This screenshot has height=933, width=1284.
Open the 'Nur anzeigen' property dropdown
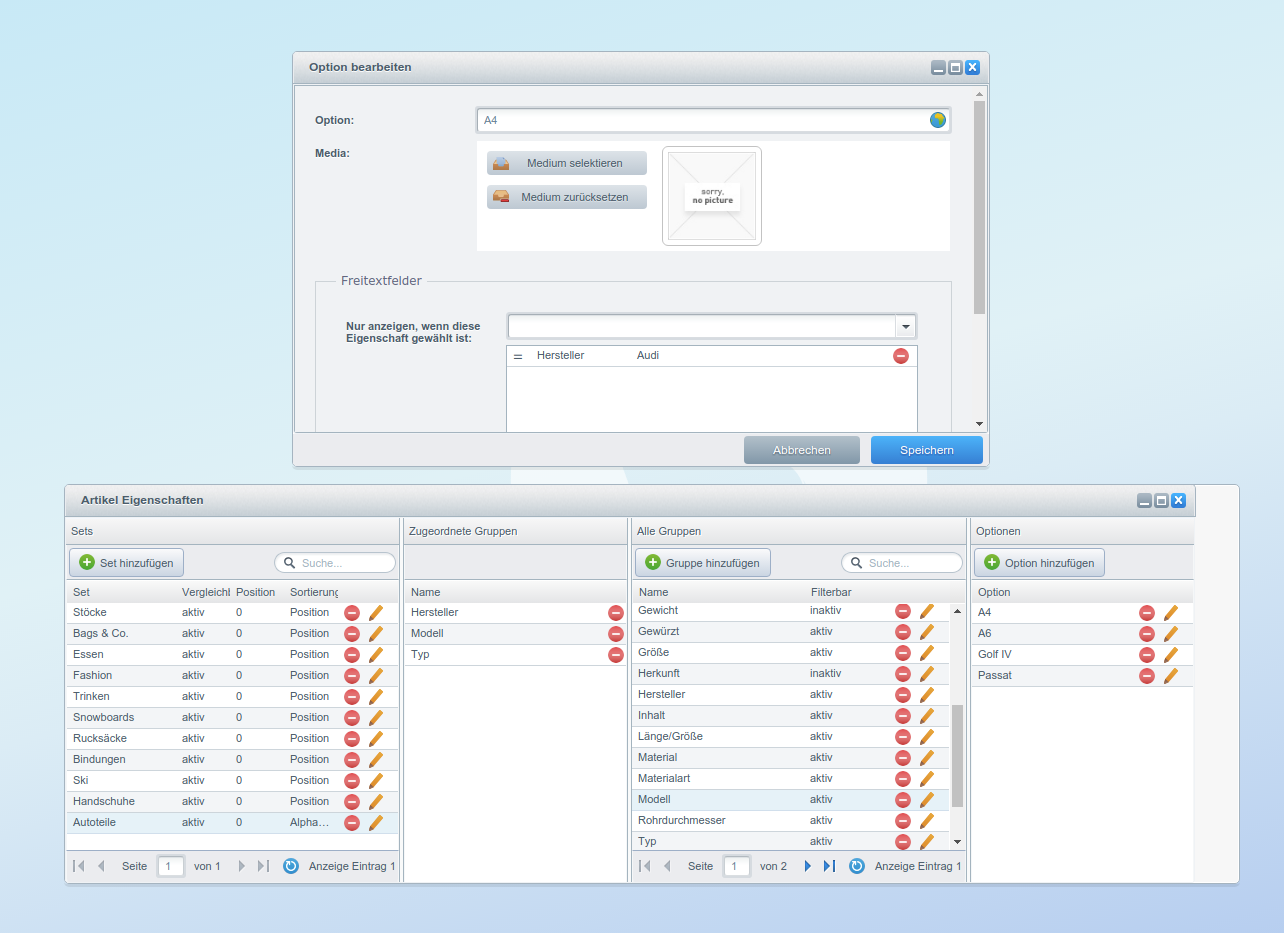click(905, 327)
